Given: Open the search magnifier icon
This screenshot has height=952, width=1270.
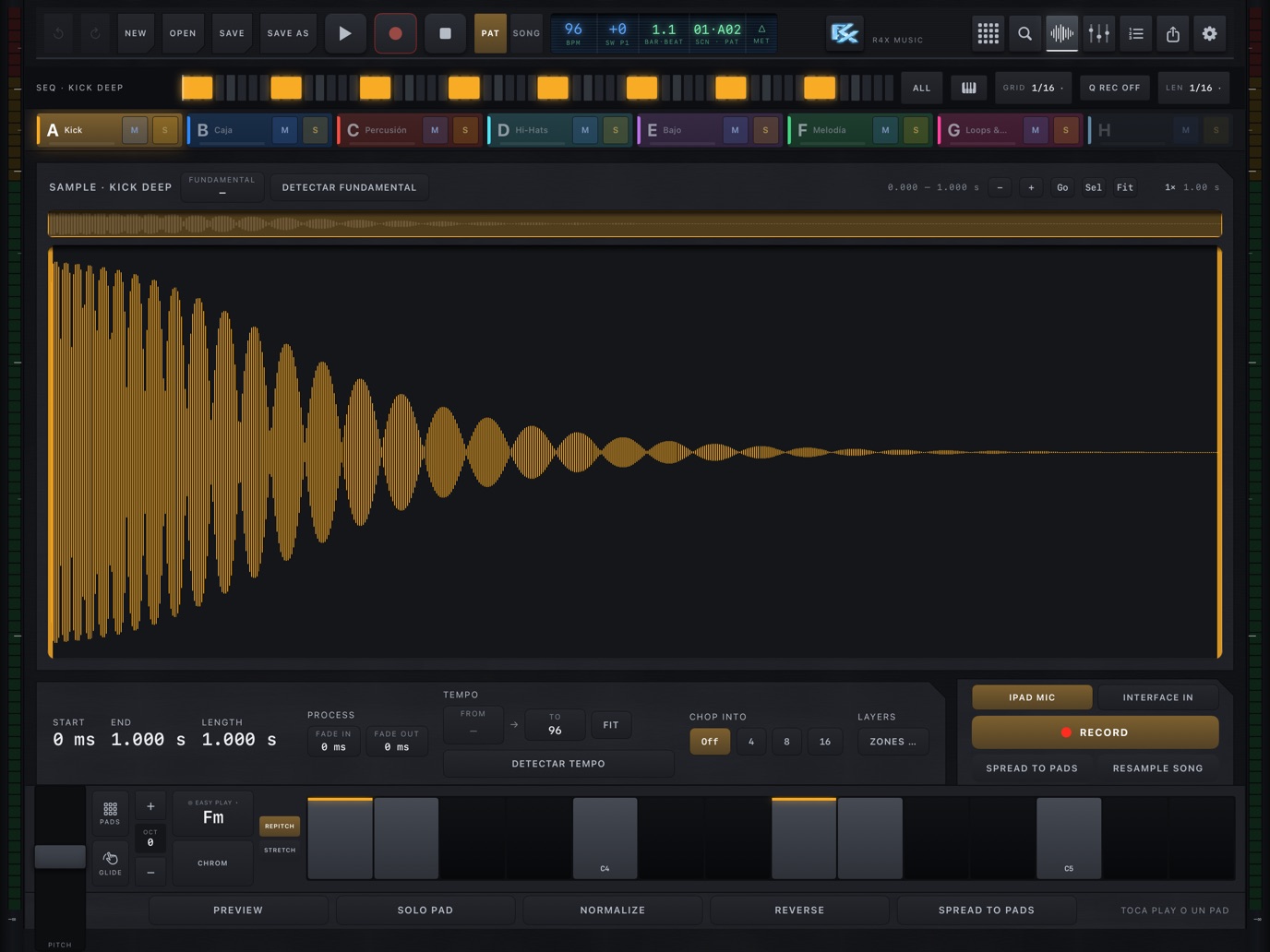Looking at the screenshot, I should 1025,33.
